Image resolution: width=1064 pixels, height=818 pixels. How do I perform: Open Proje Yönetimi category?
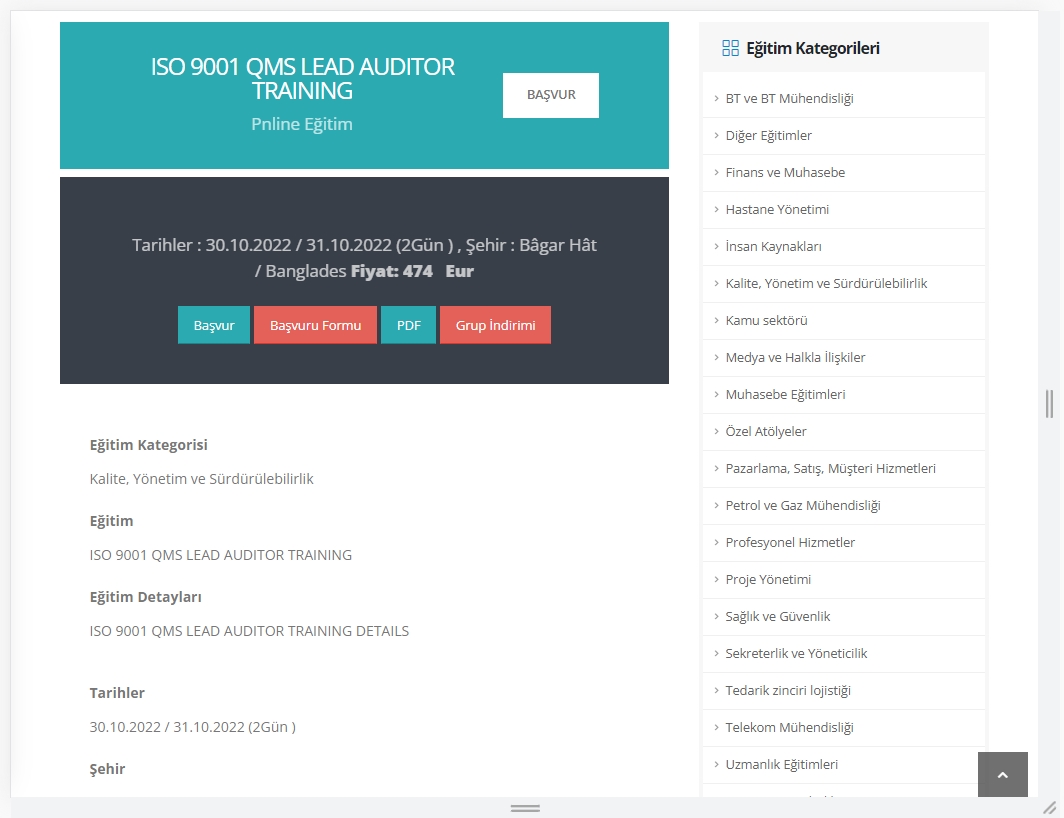768,580
